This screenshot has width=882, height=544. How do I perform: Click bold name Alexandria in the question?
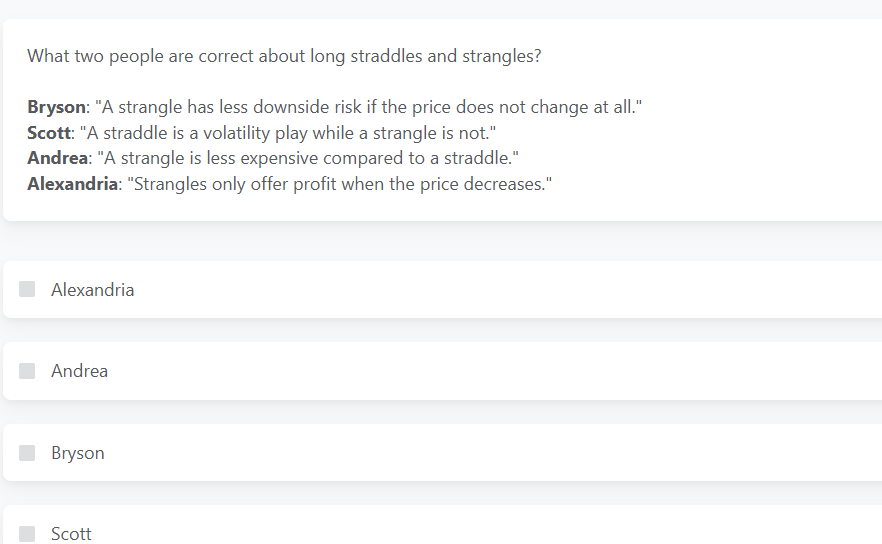pos(72,185)
